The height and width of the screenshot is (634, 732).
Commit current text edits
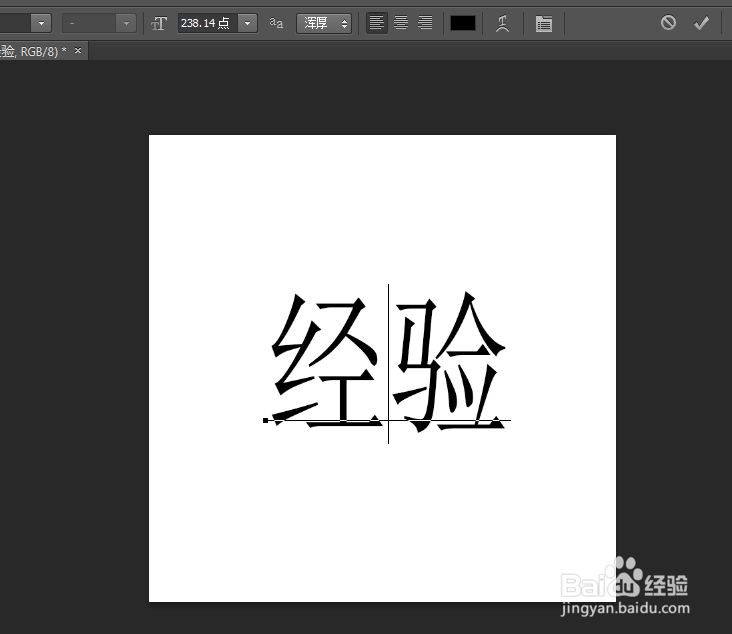point(701,22)
